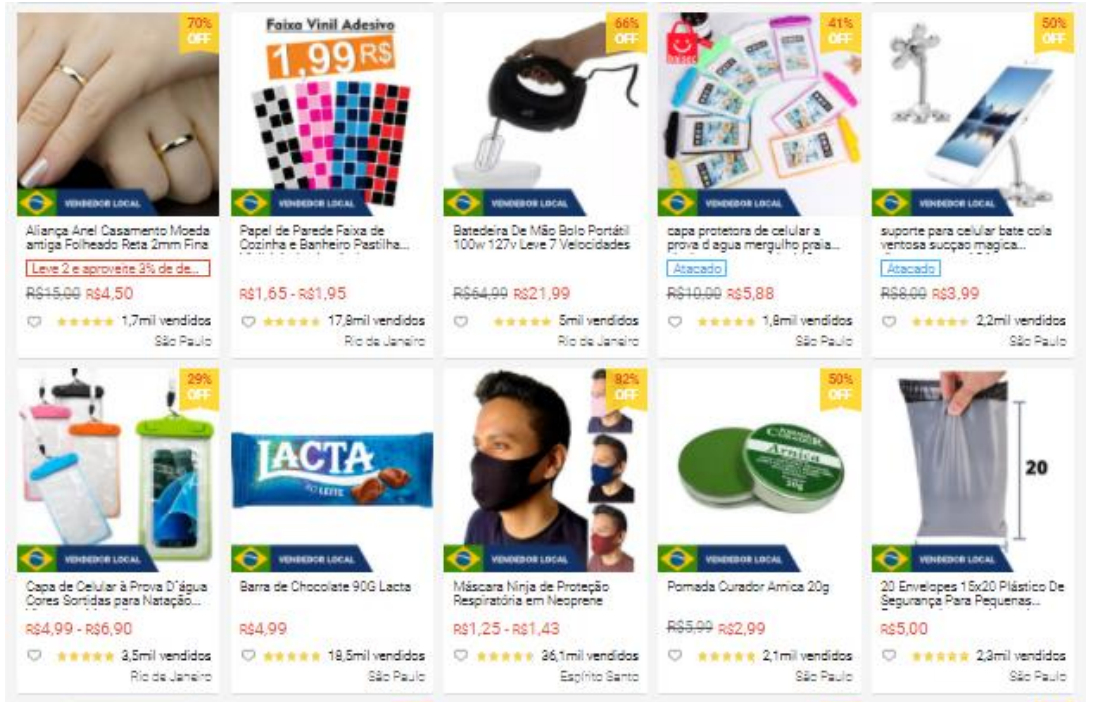Screen dimensions: 1094x702
Task: Favorite the suporte para celular with heart icon
Action: [x=888, y=322]
